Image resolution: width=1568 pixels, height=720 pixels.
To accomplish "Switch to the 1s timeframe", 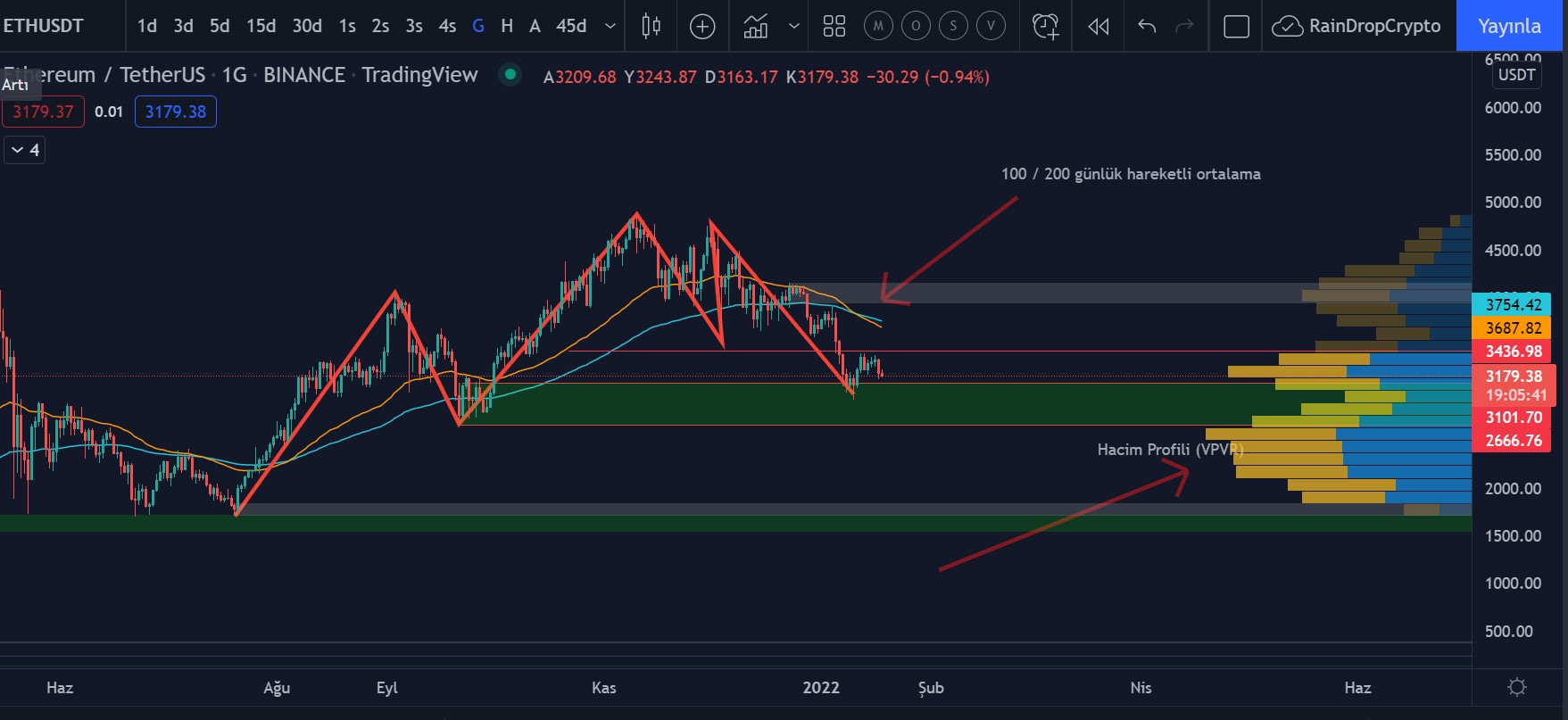I will (x=347, y=27).
